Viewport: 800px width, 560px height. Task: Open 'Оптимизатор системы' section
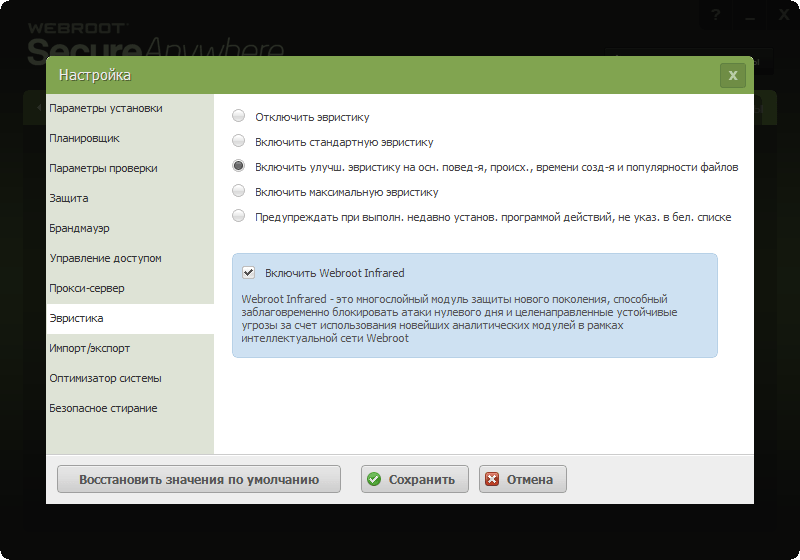130,379
